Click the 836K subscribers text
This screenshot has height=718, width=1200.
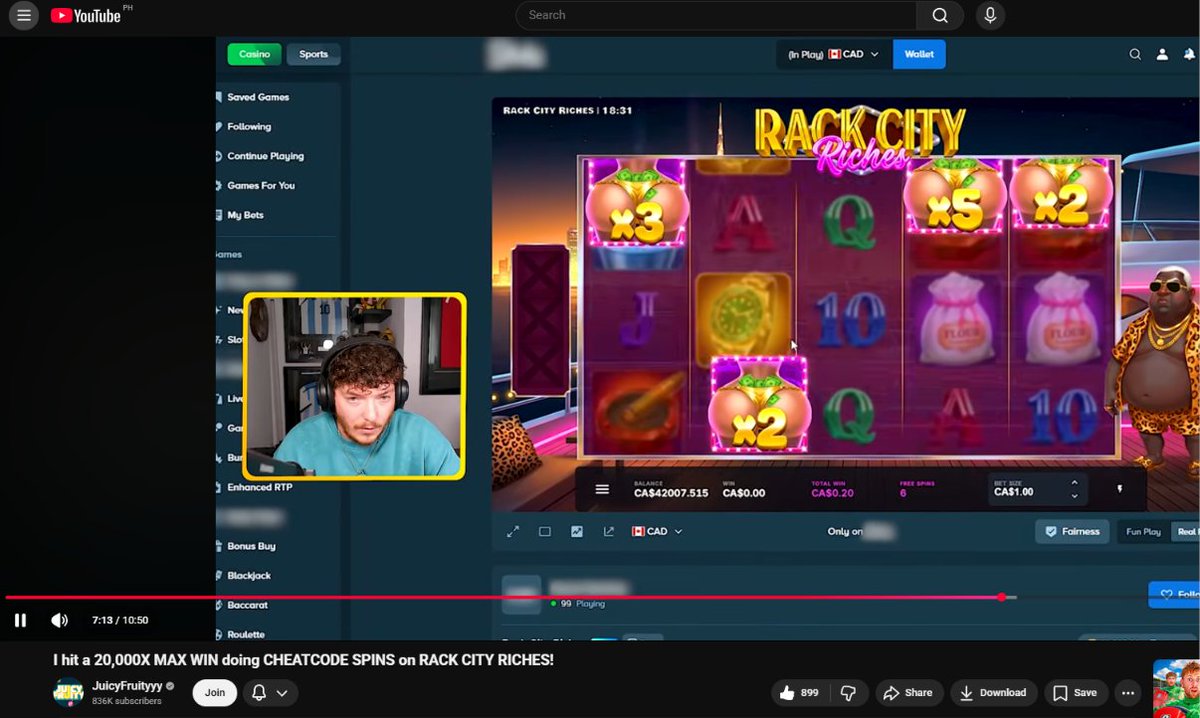click(x=127, y=701)
